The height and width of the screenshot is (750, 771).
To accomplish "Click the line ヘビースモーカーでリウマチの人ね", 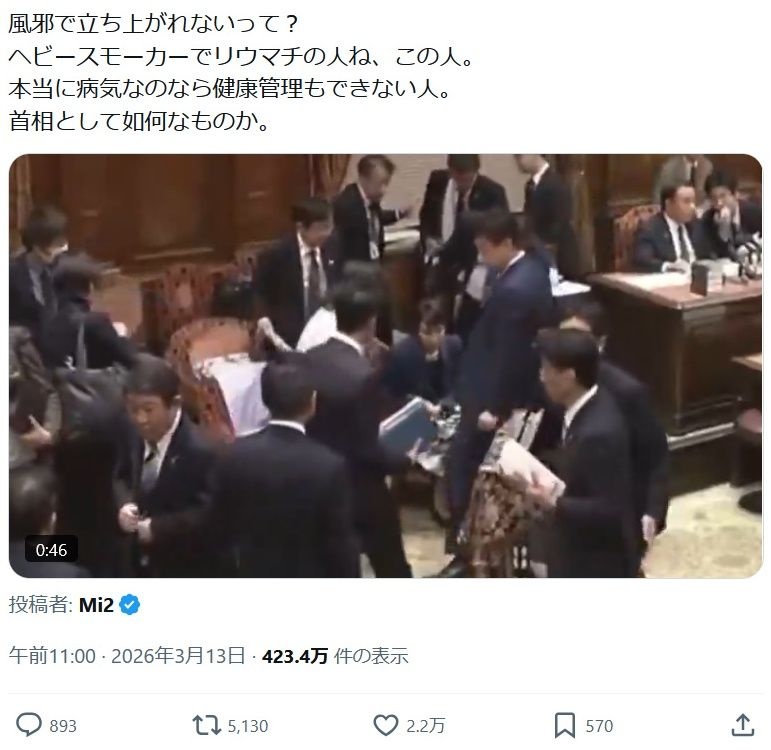I will 241,57.
